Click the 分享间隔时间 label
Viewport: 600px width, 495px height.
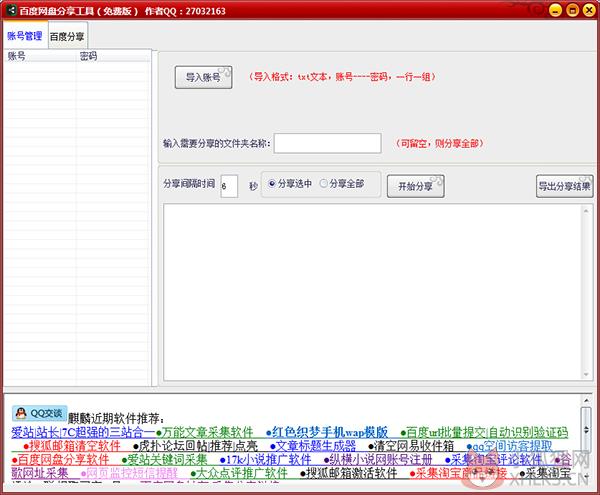click(189, 184)
